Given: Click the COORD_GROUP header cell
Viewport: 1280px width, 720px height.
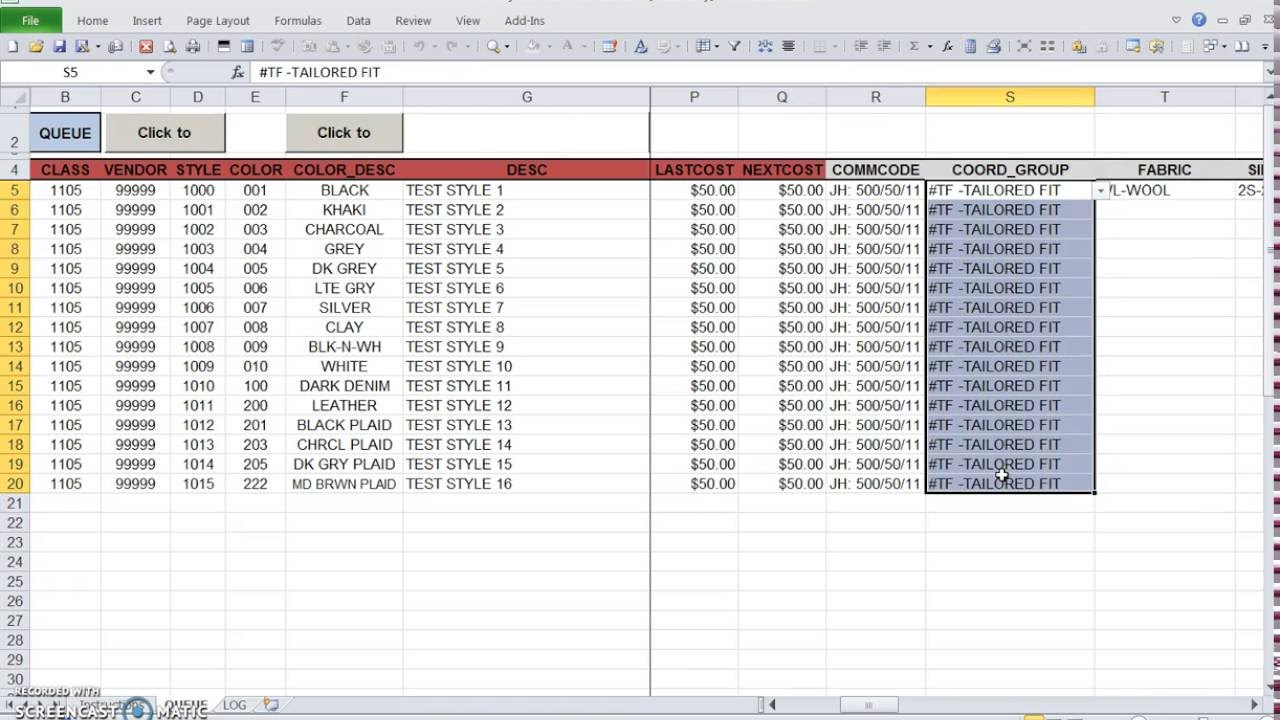Looking at the screenshot, I should coord(1010,170).
